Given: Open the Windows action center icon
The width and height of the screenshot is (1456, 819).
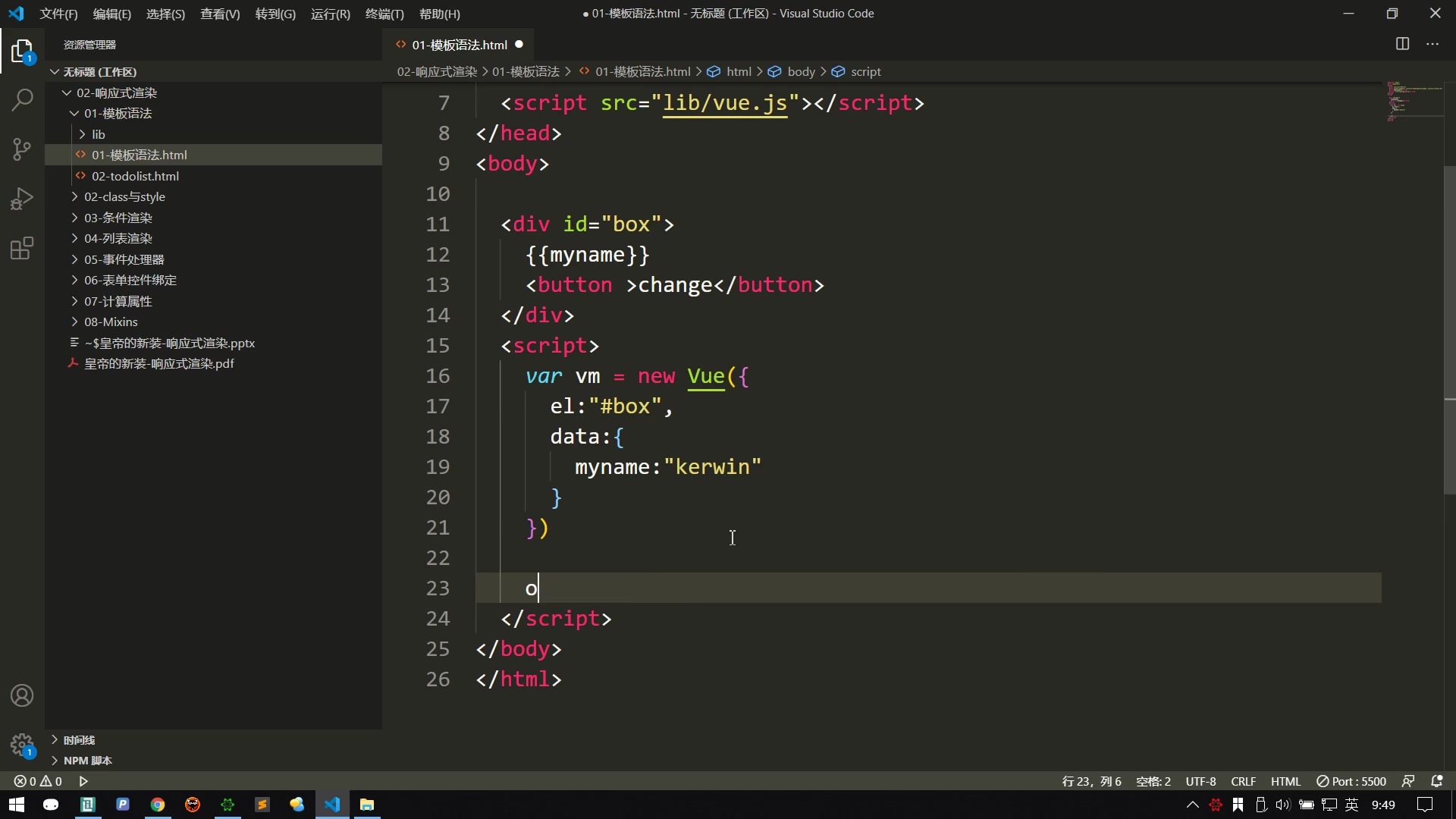Looking at the screenshot, I should [1425, 805].
